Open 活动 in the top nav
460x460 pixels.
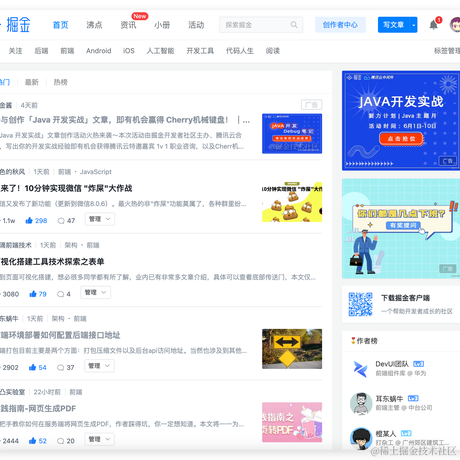point(196,25)
